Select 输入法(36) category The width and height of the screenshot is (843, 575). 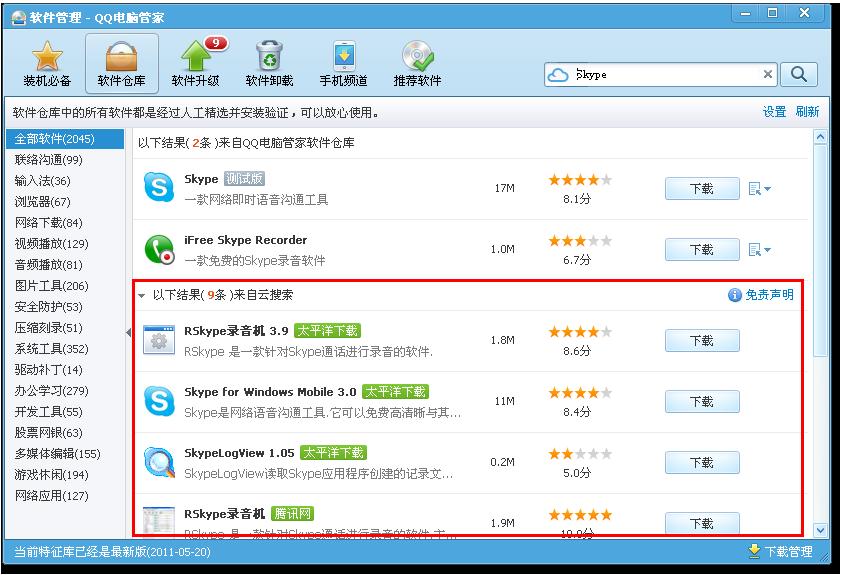click(42, 181)
